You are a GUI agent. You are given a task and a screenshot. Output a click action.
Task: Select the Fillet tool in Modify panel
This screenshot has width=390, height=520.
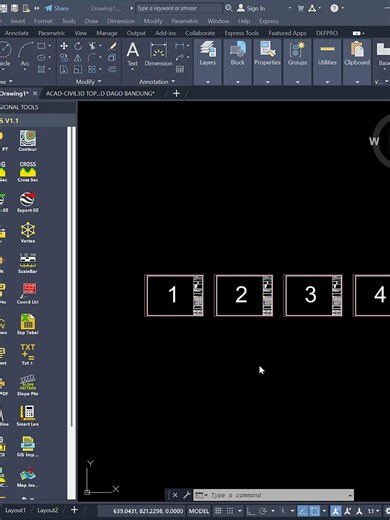(92, 58)
